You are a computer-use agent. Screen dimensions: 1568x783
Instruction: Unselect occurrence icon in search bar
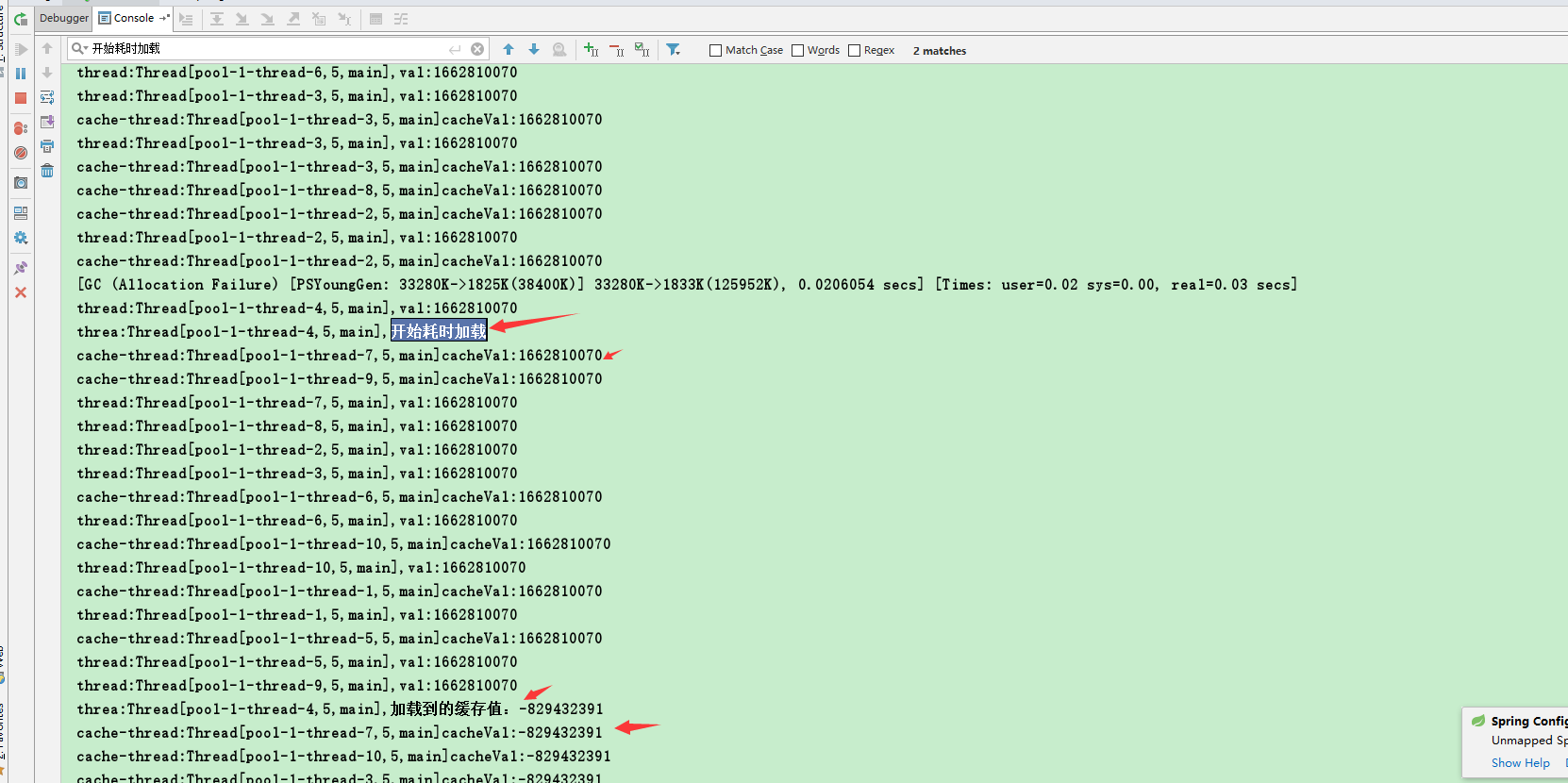click(617, 49)
